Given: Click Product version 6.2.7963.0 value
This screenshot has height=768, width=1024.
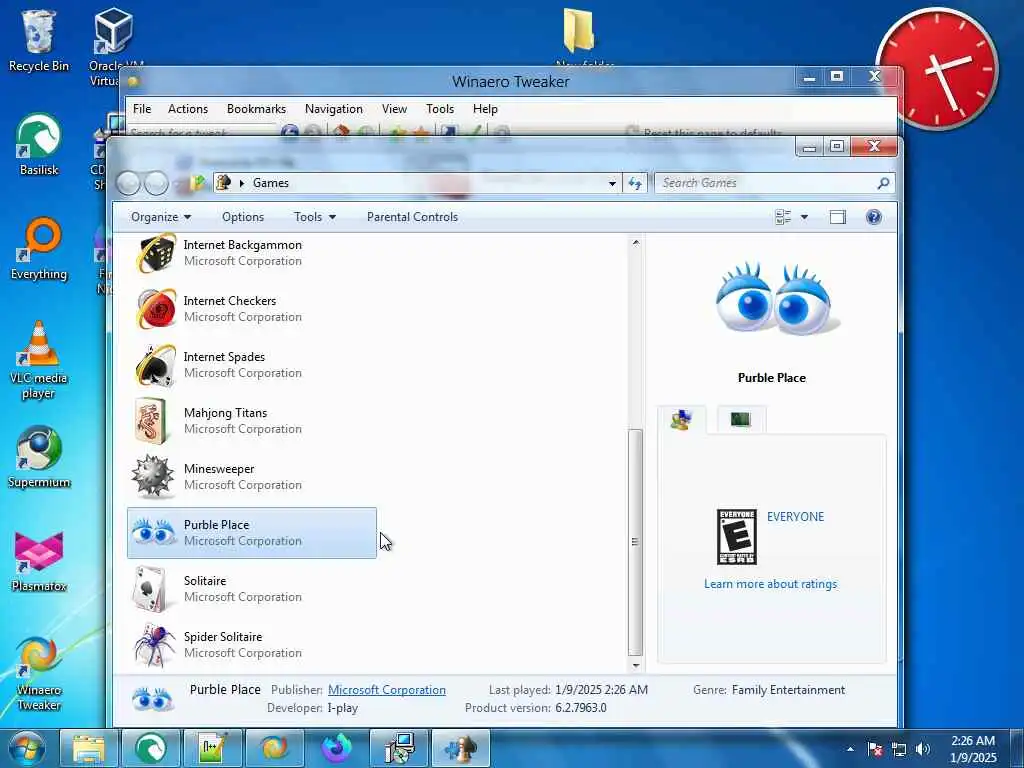Looking at the screenshot, I should pyautogui.click(x=581, y=708).
